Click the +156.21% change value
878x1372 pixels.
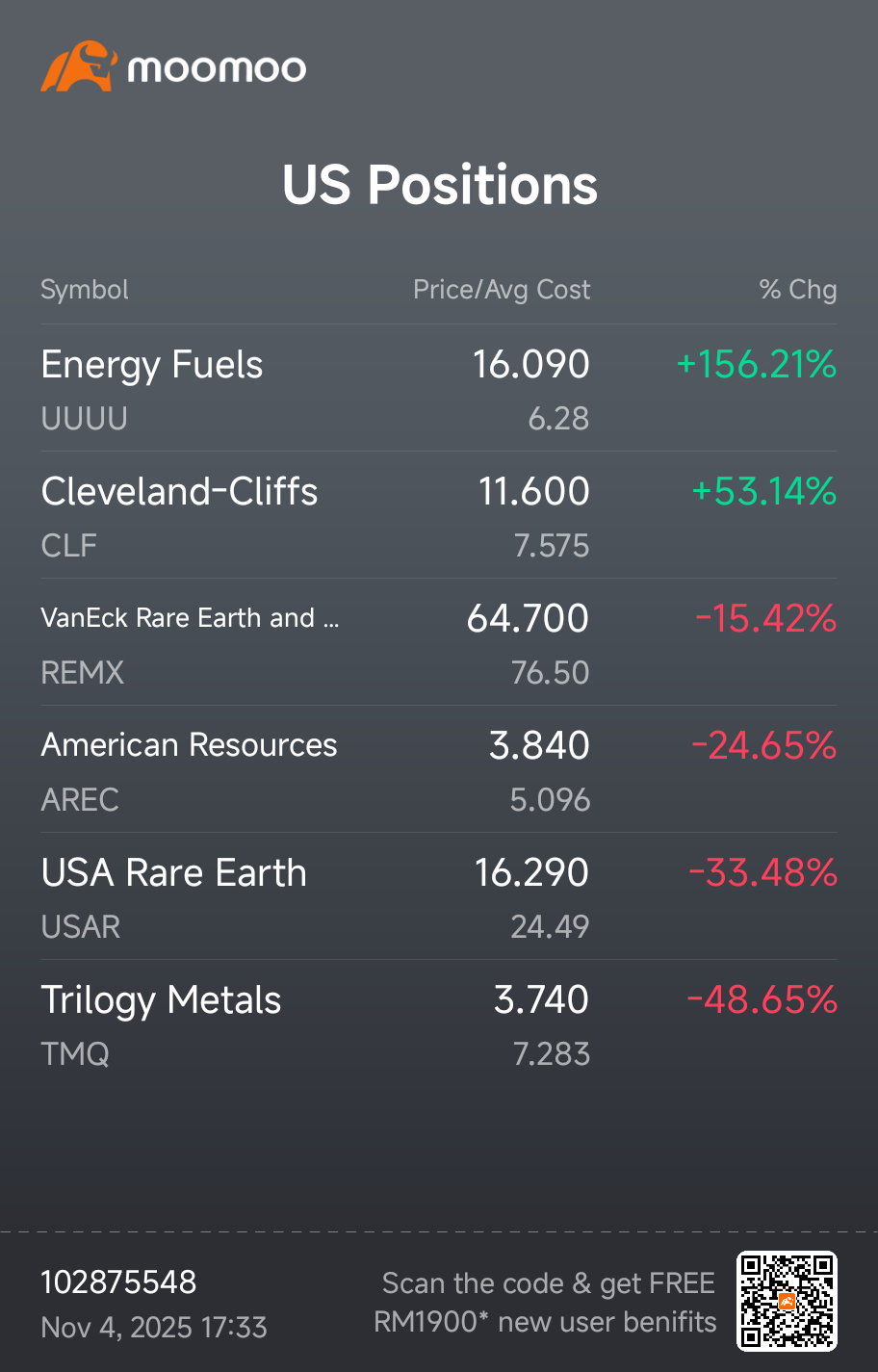coord(757,365)
